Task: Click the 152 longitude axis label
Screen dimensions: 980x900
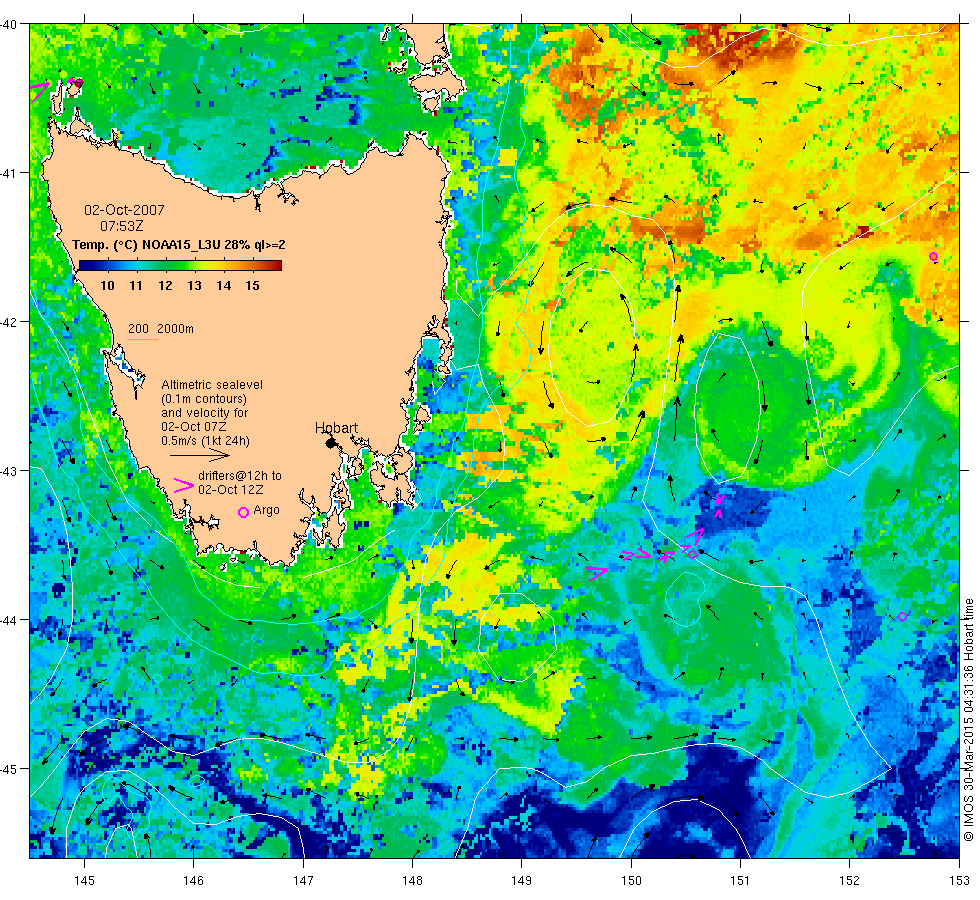Action: pos(849,881)
